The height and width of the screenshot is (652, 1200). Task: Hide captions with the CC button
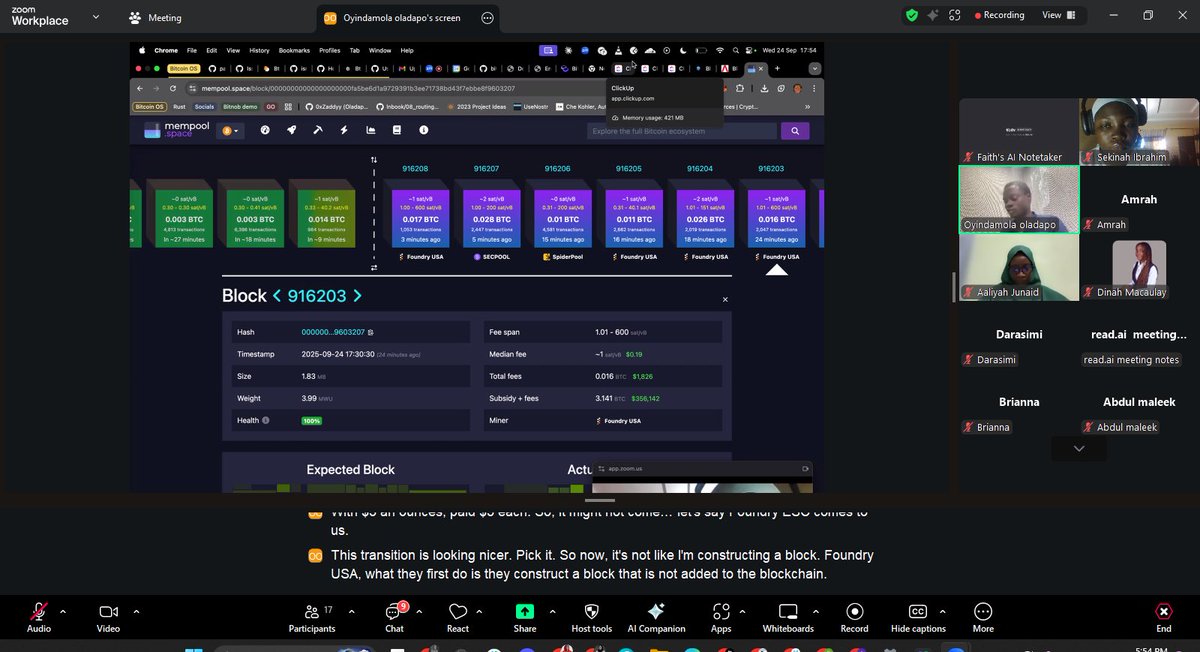pyautogui.click(x=917, y=617)
